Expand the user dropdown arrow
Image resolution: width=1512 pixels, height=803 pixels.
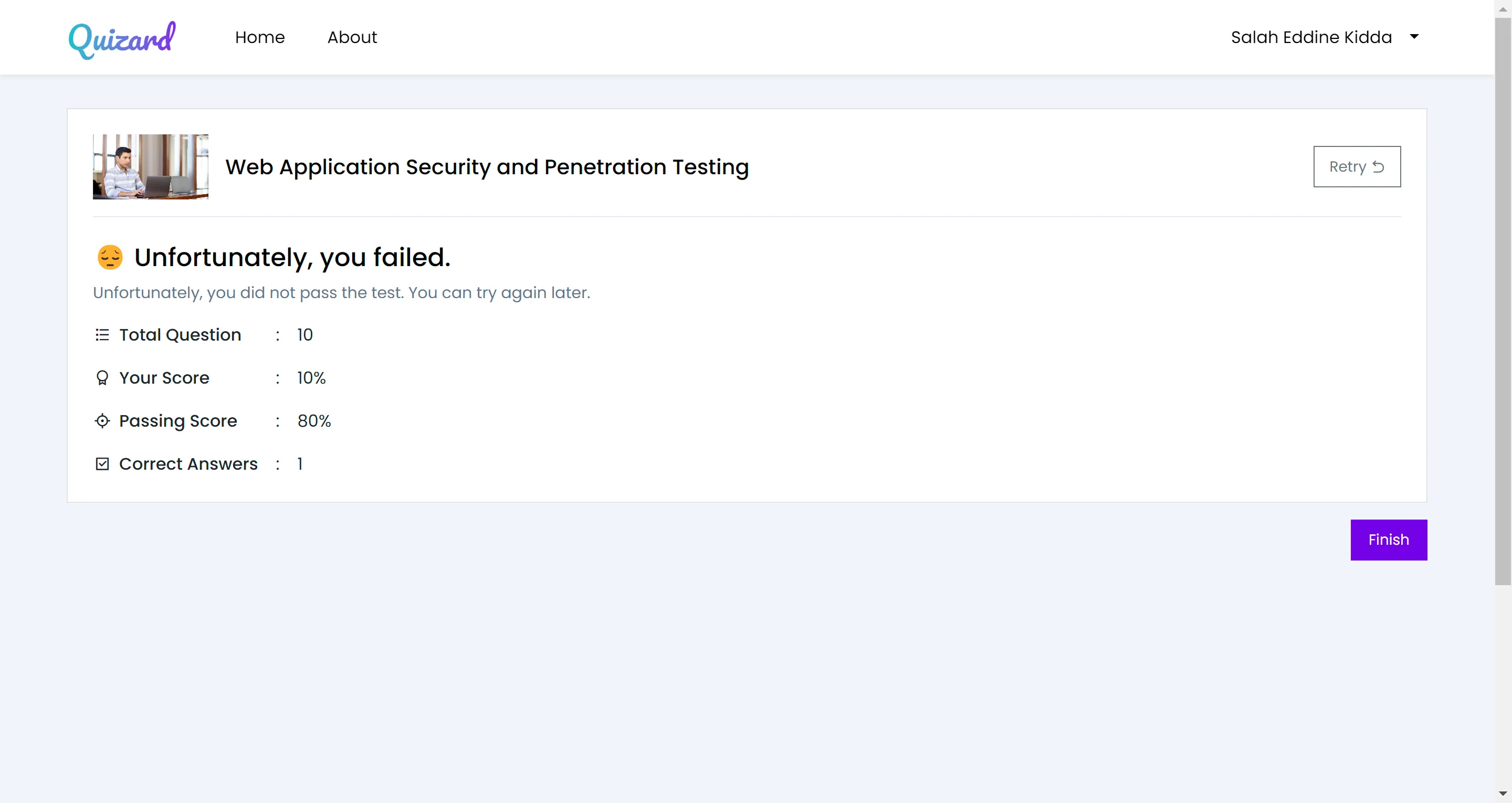click(1414, 36)
